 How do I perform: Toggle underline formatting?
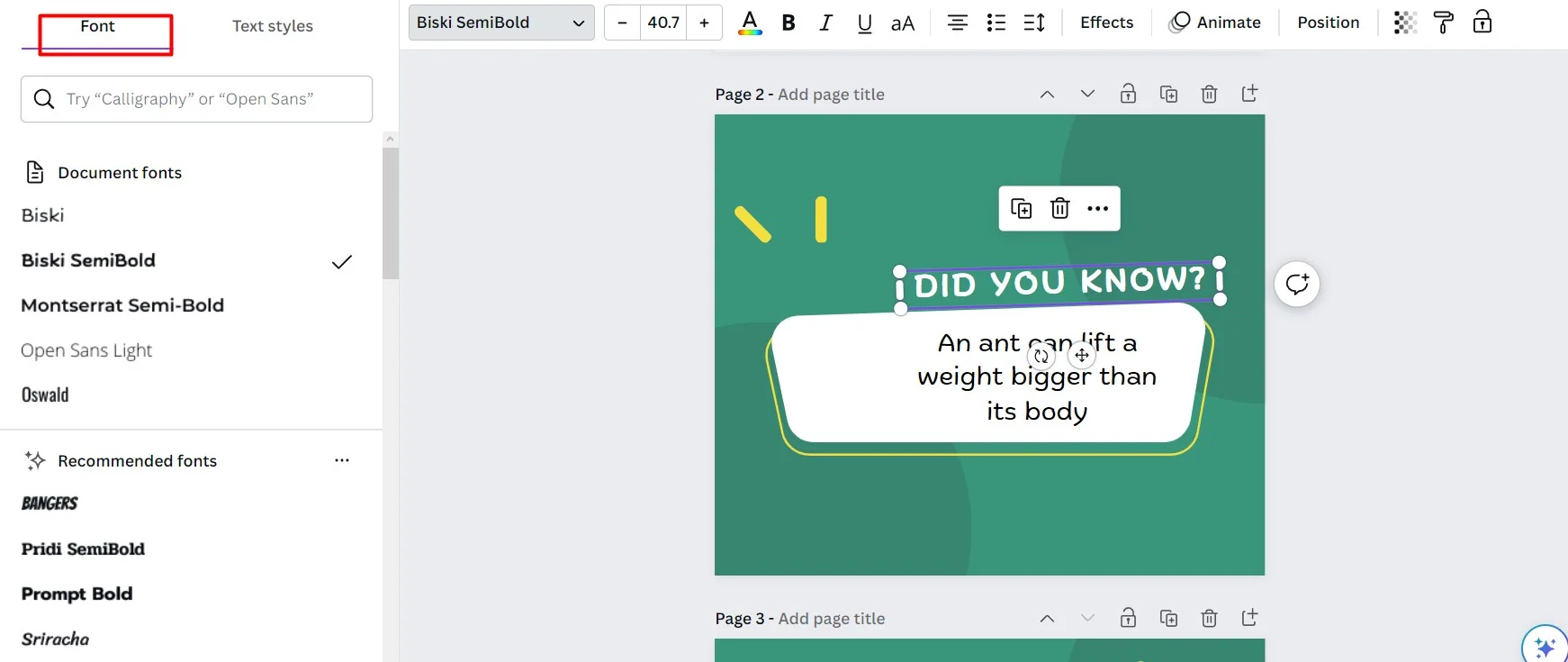[864, 23]
